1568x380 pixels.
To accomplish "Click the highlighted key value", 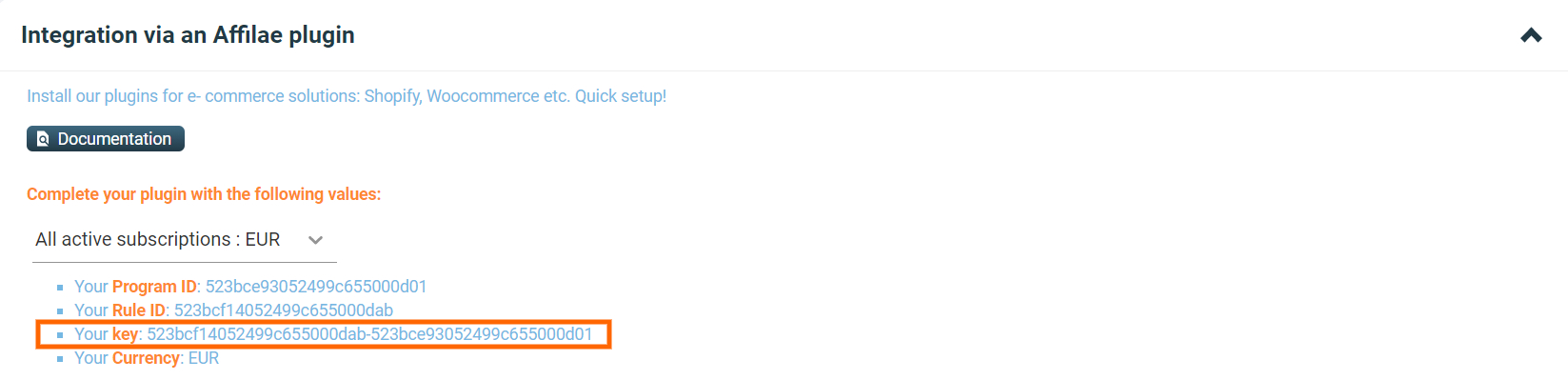I will click(x=369, y=334).
